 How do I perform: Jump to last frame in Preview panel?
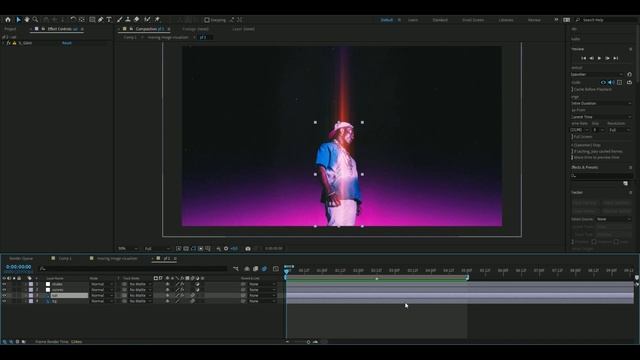[616, 58]
